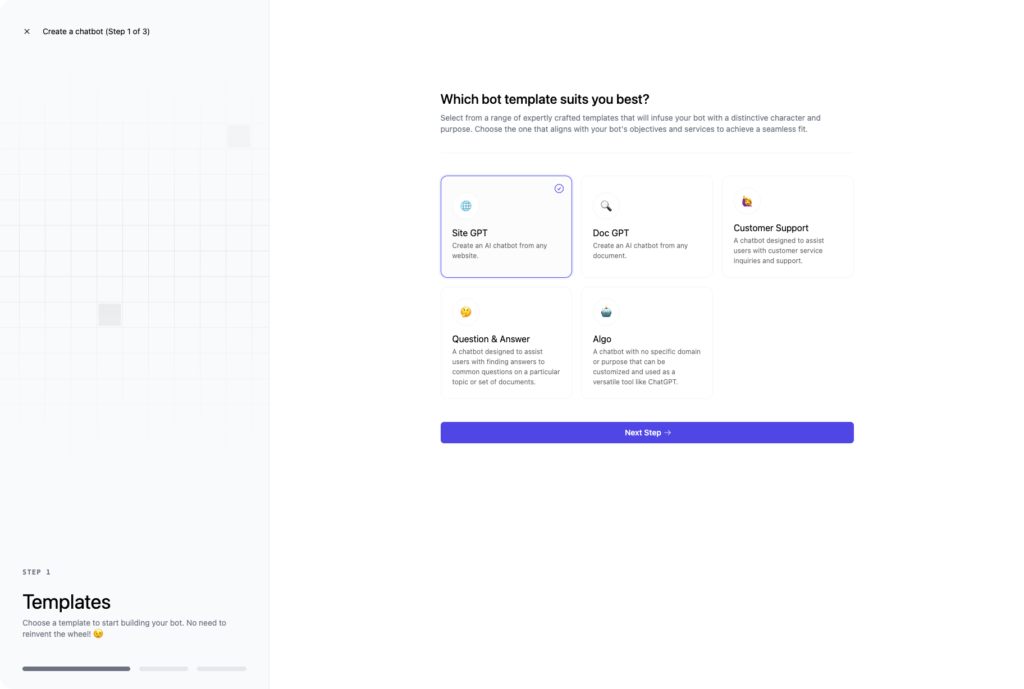
Task: Choose the Question & Answer template card
Action: tap(506, 342)
